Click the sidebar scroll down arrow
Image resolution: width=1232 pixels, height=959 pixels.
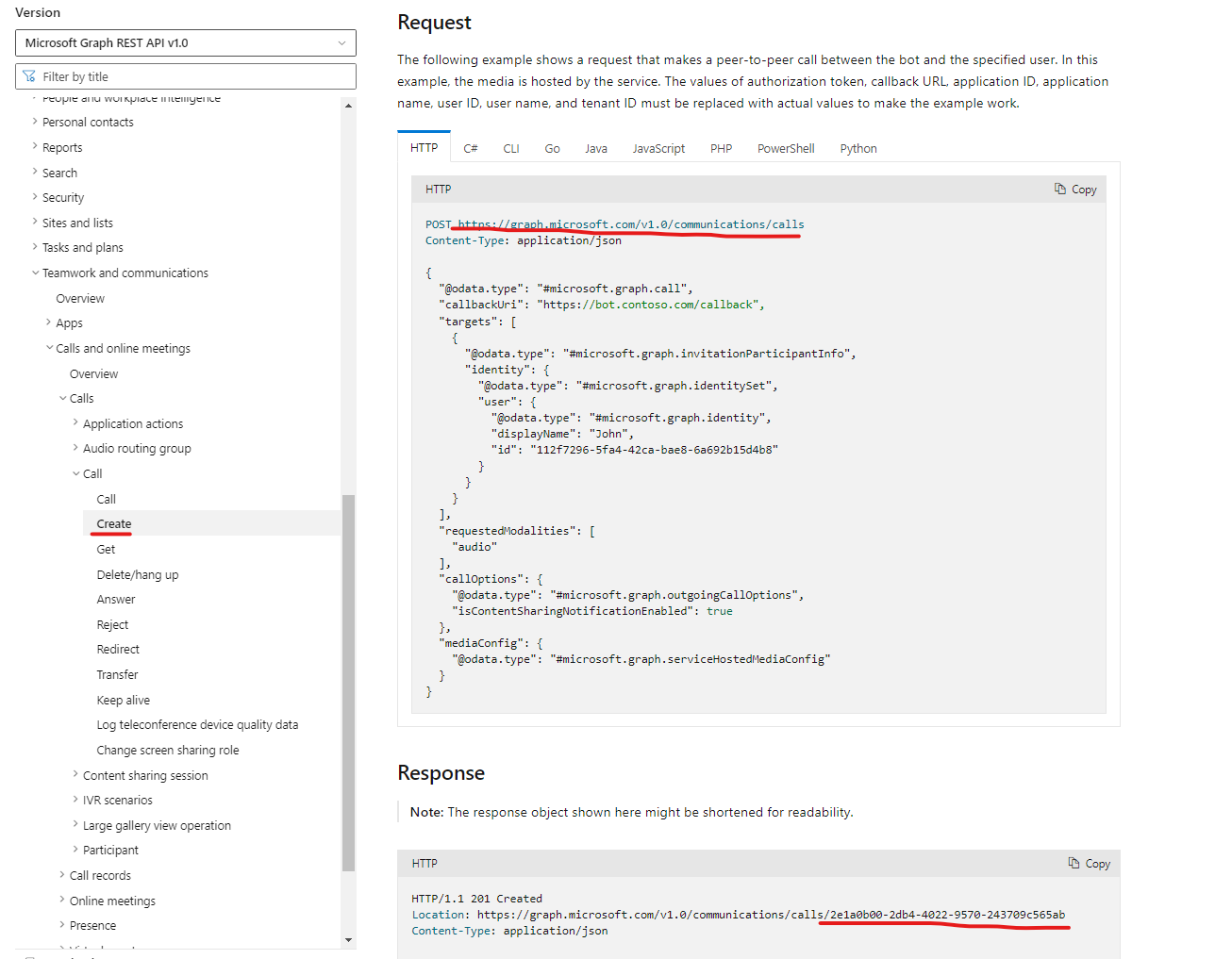pos(349,940)
